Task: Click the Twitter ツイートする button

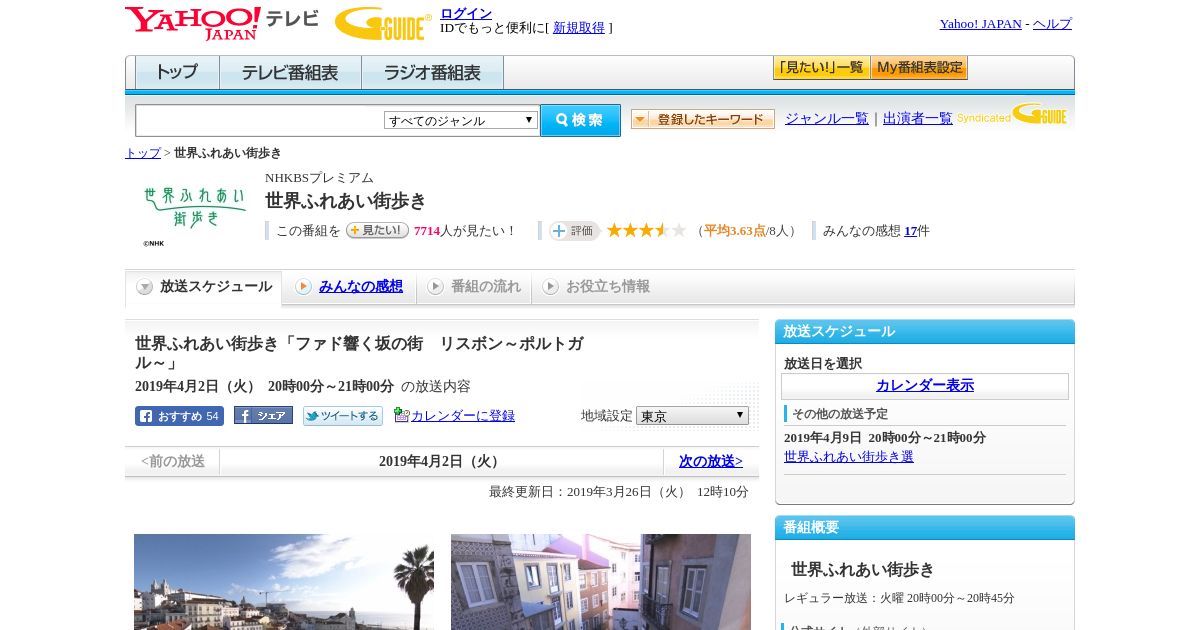Action: pyautogui.click(x=343, y=416)
